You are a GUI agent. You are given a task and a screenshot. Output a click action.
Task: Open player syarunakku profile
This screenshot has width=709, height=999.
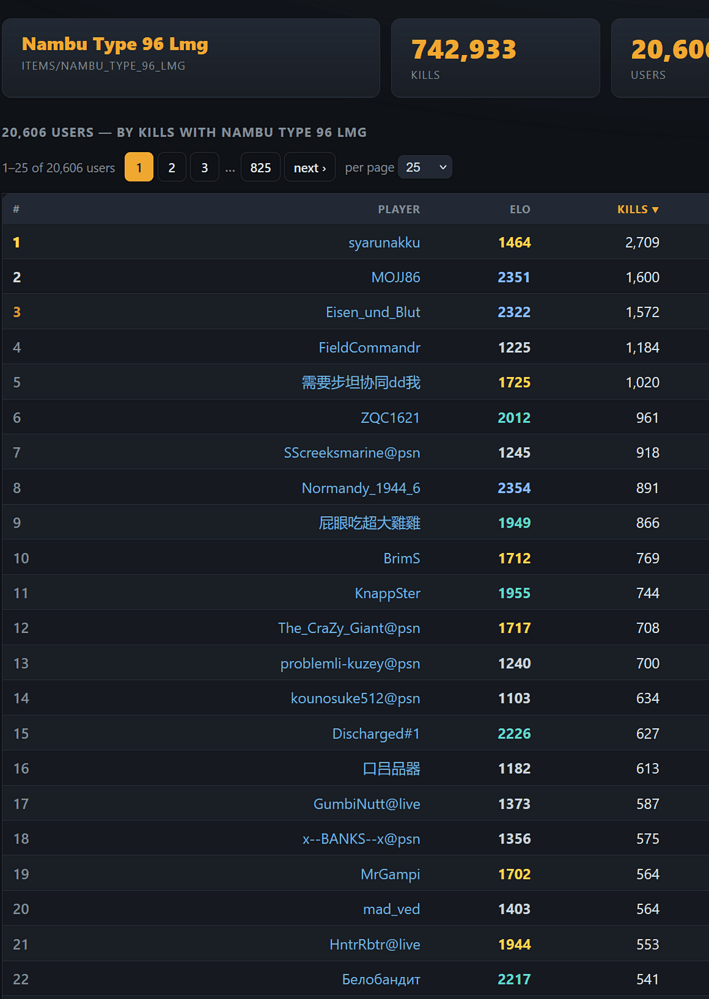pos(384,242)
